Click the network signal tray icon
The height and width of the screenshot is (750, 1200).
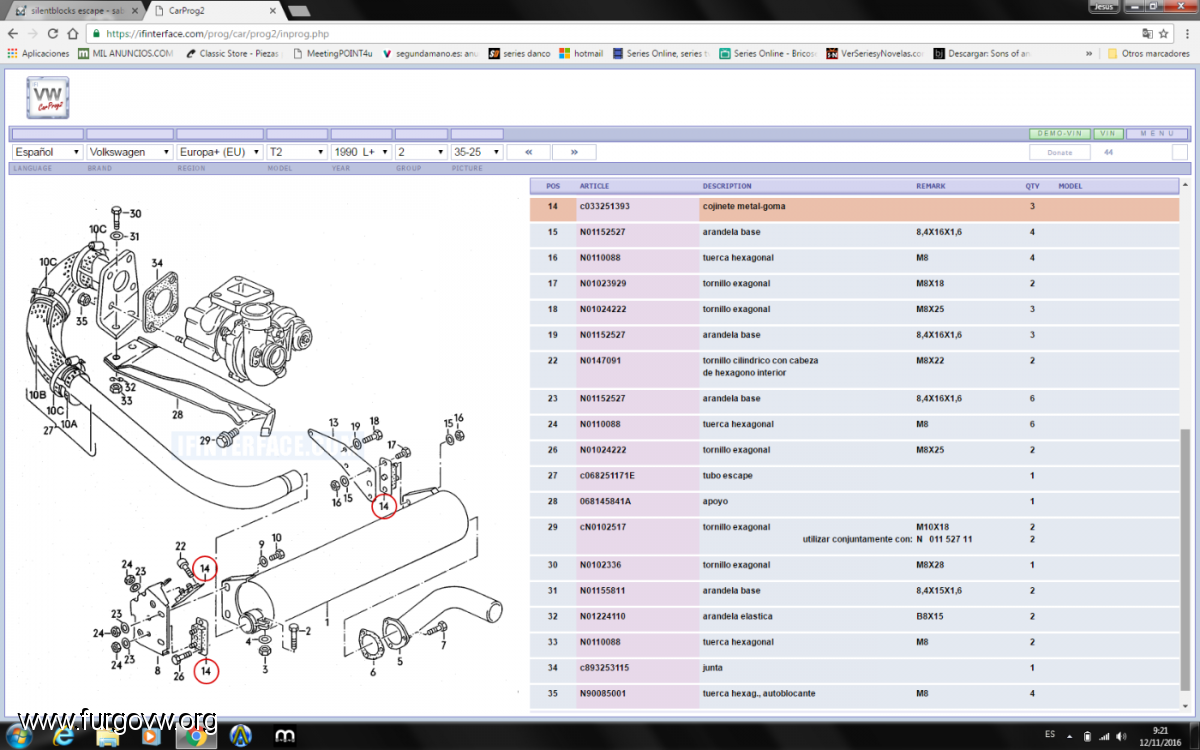(1105, 736)
